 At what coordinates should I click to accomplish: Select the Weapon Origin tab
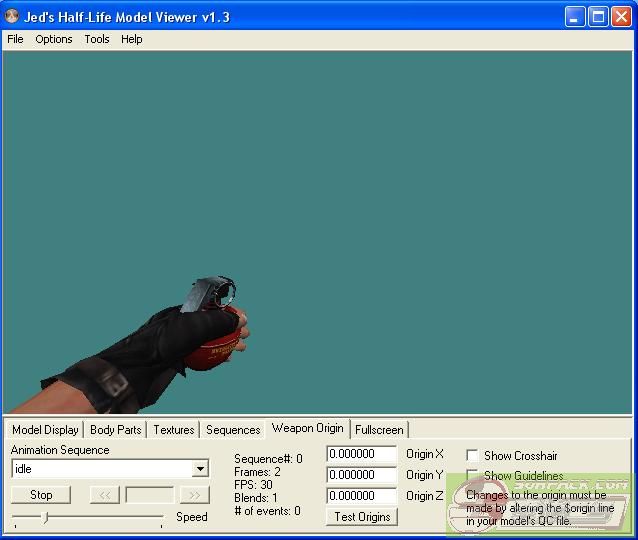[308, 428]
